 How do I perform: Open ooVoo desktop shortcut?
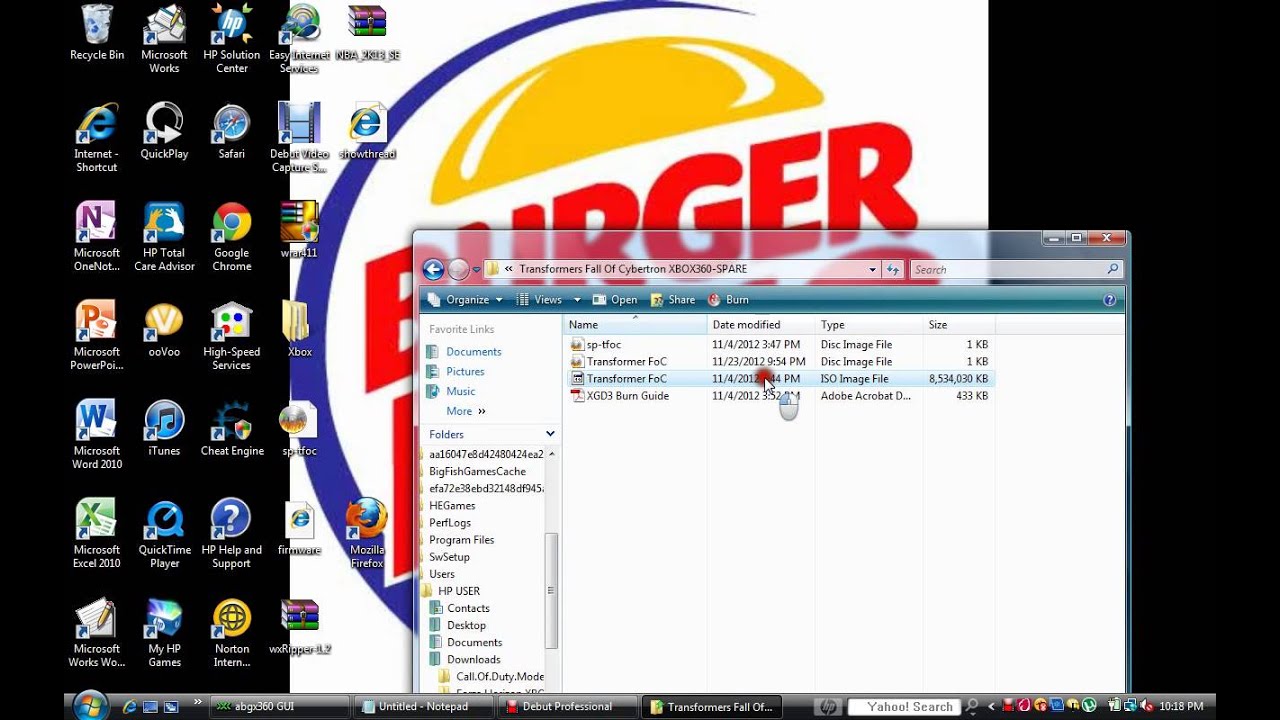pos(164,330)
